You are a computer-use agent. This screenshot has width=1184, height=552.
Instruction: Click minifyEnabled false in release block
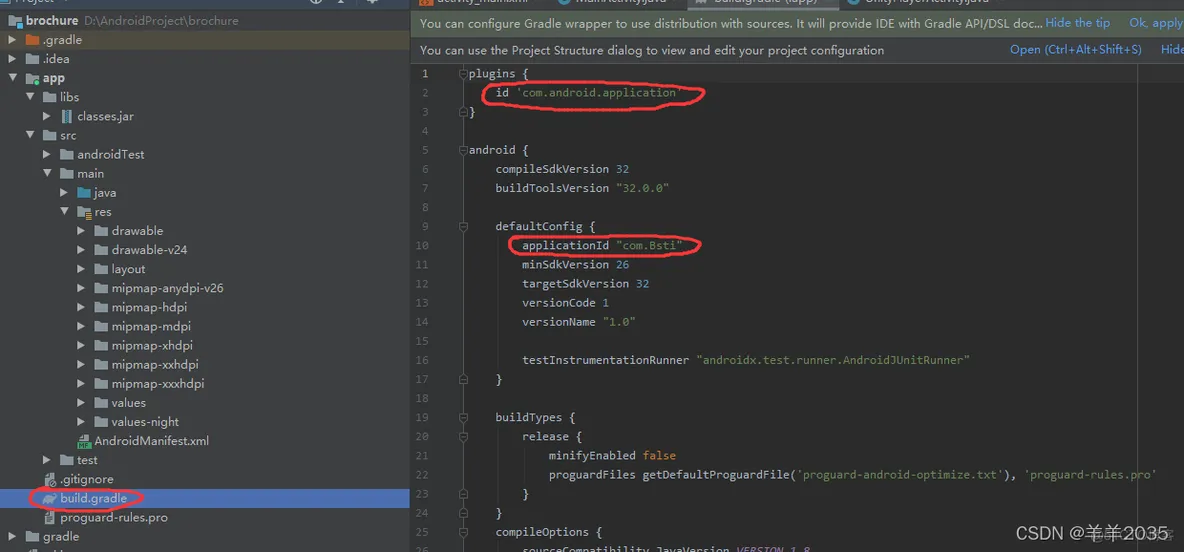tap(612, 455)
